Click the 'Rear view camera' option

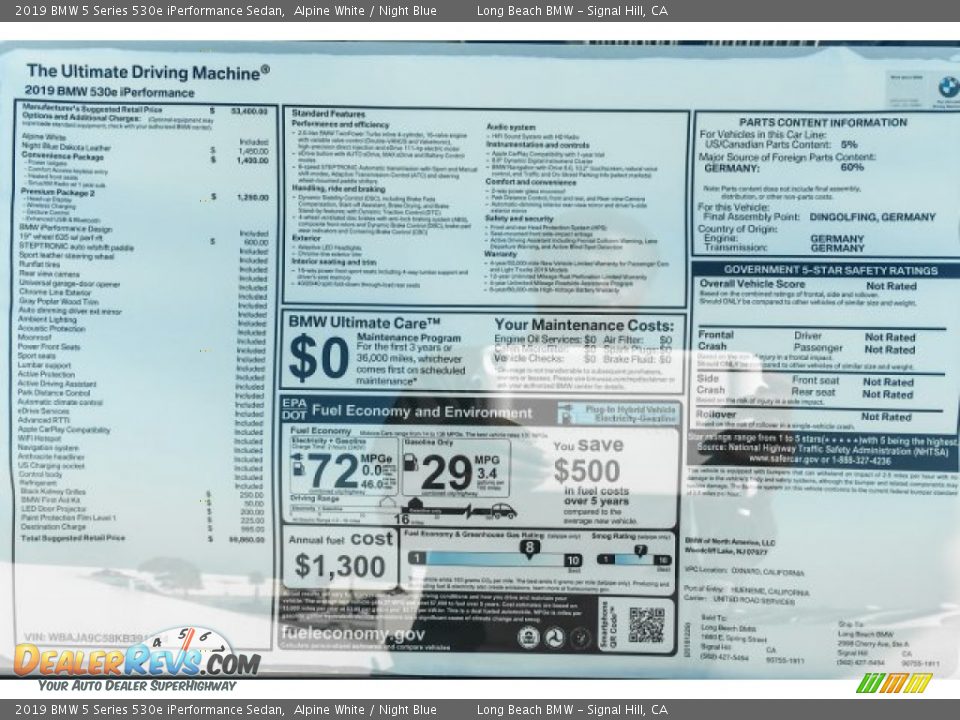49,274
